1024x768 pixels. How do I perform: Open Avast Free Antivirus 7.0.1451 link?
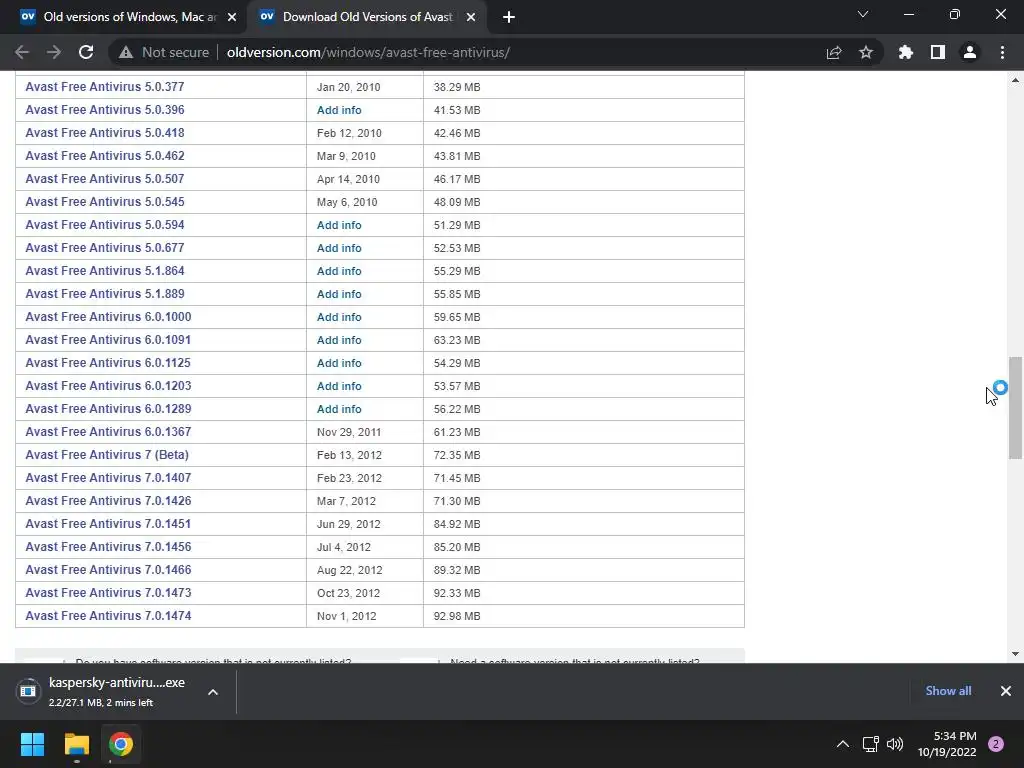point(108,524)
